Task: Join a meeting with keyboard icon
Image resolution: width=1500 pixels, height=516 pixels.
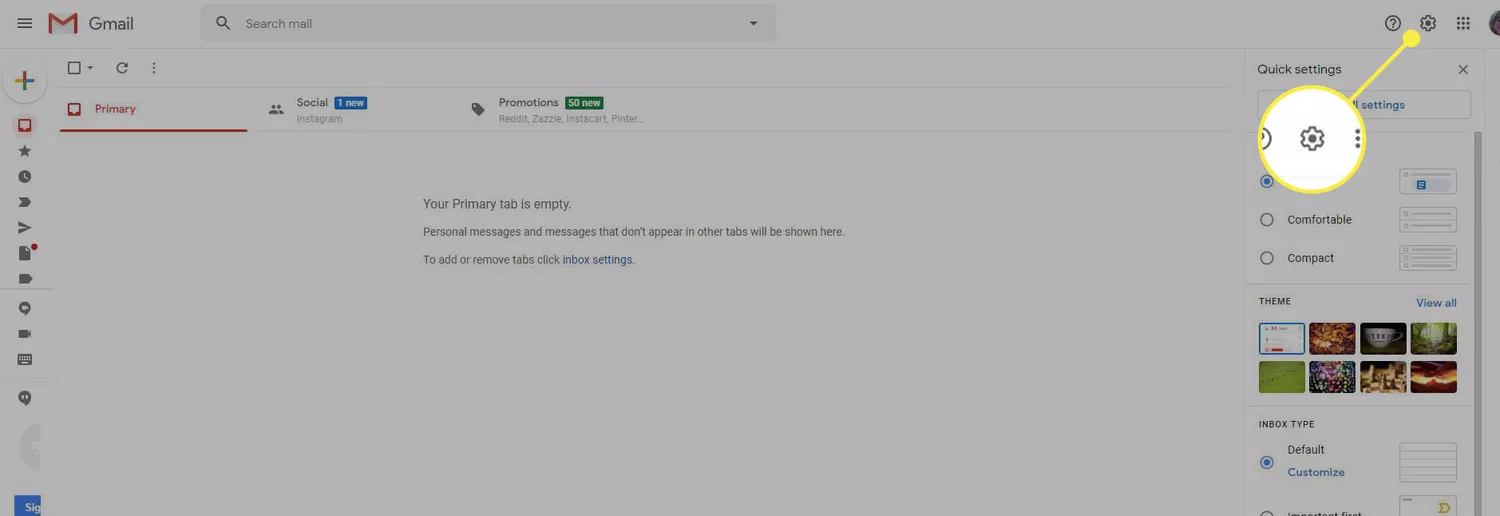Action: (25, 359)
